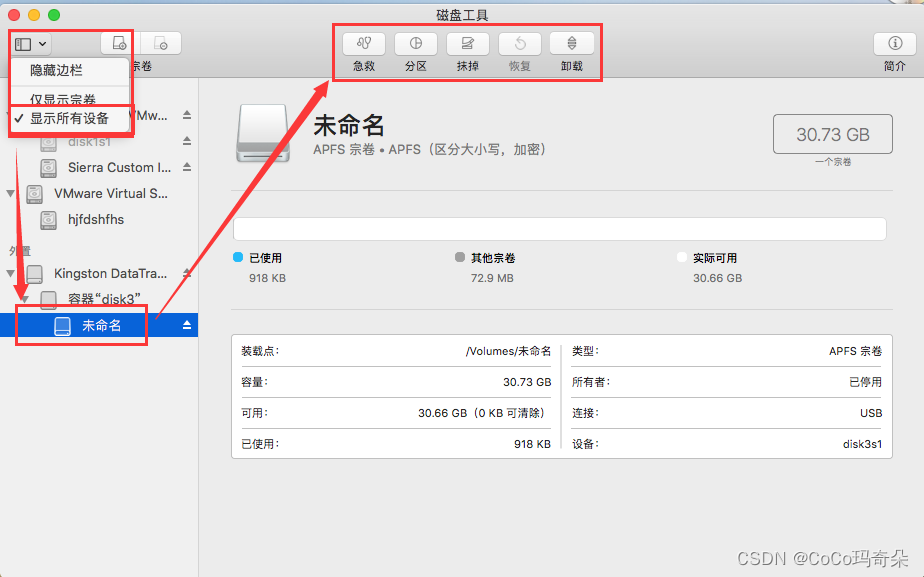Click the First Aid (急救) toolbar icon
The image size is (924, 577).
coord(363,44)
